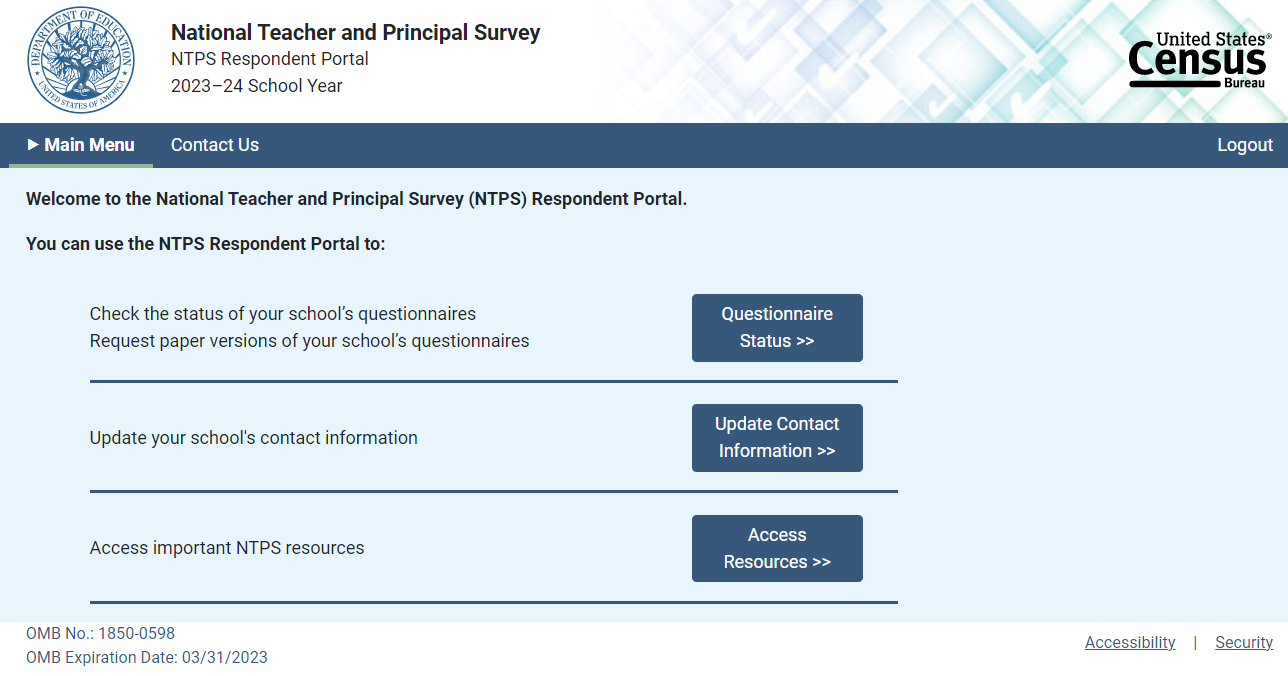1288x676 pixels.
Task: Click the 'Access important NTPS resources' text
Action: pyautogui.click(x=227, y=548)
